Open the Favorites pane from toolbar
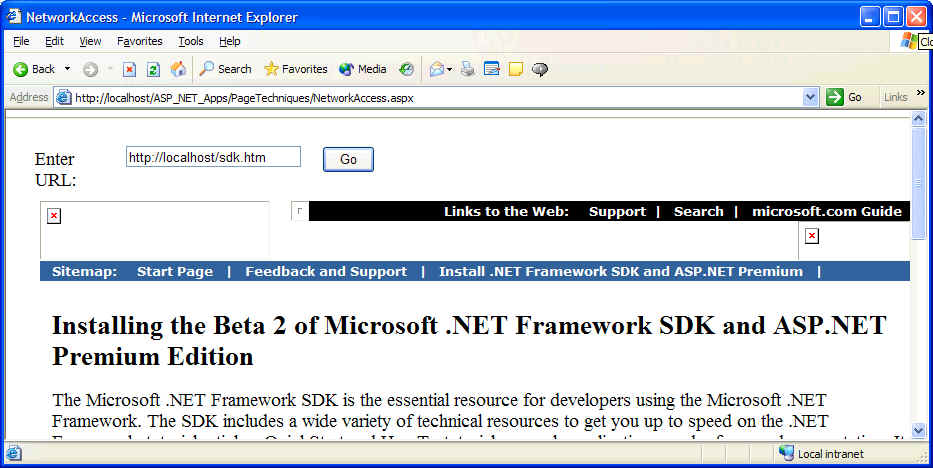This screenshot has height=468, width=933. coord(295,69)
